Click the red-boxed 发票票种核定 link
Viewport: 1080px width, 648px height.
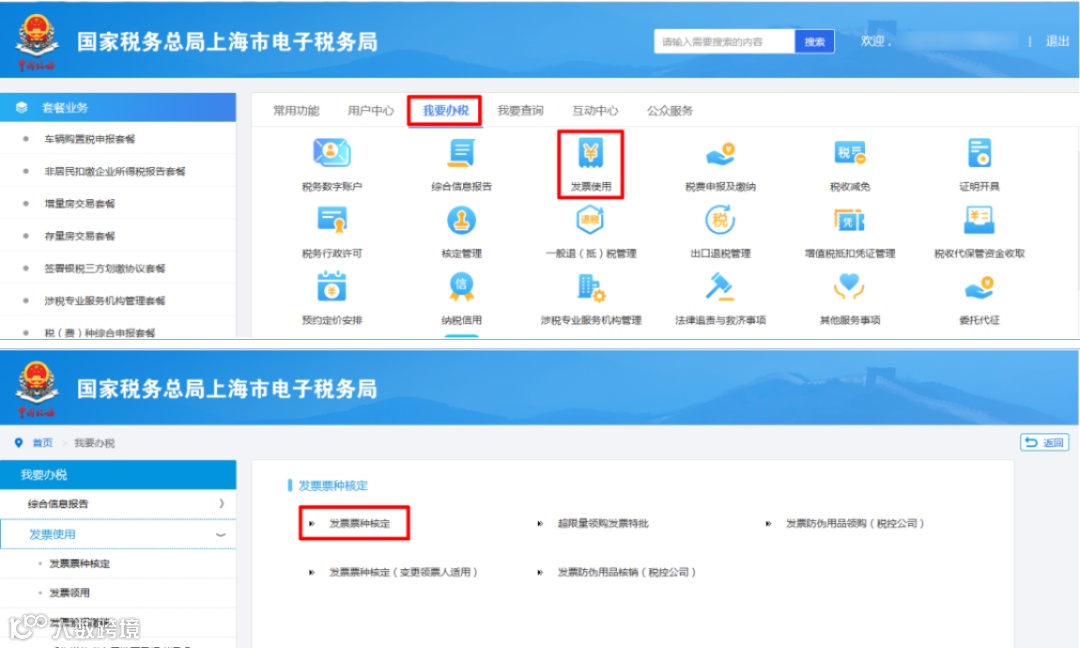[359, 523]
